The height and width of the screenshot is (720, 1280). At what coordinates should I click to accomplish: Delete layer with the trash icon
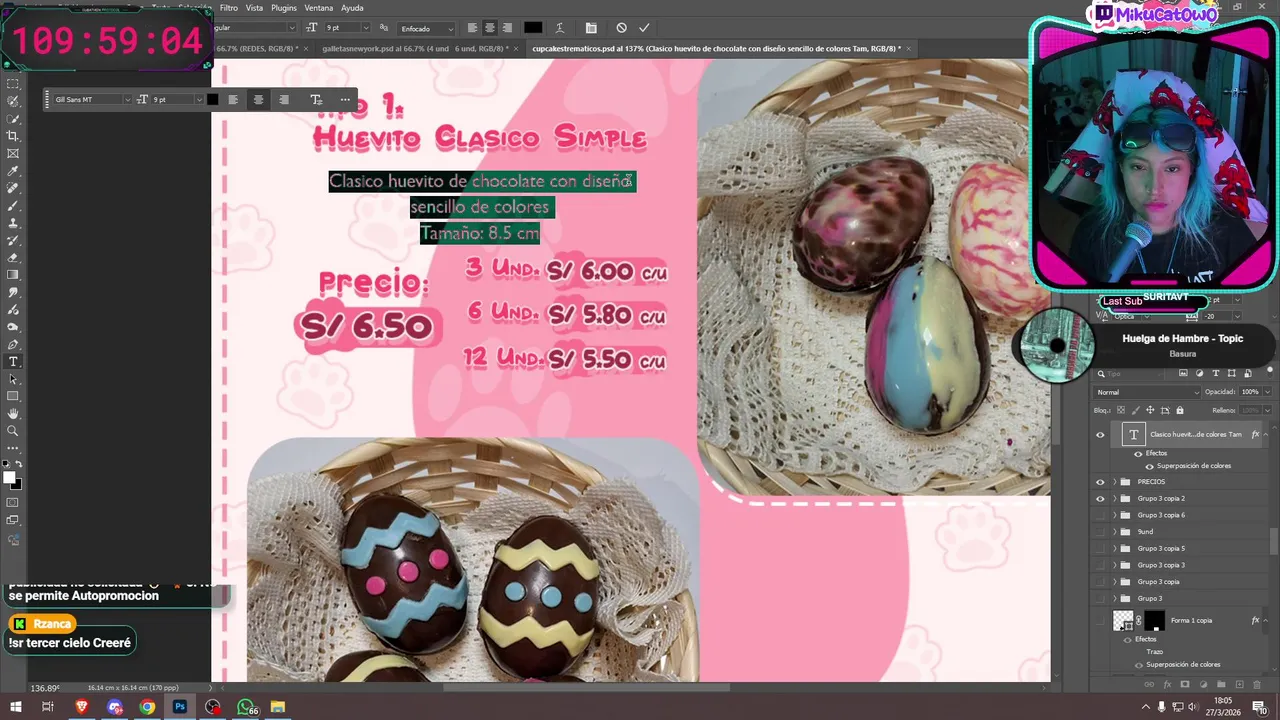[x=1257, y=685]
